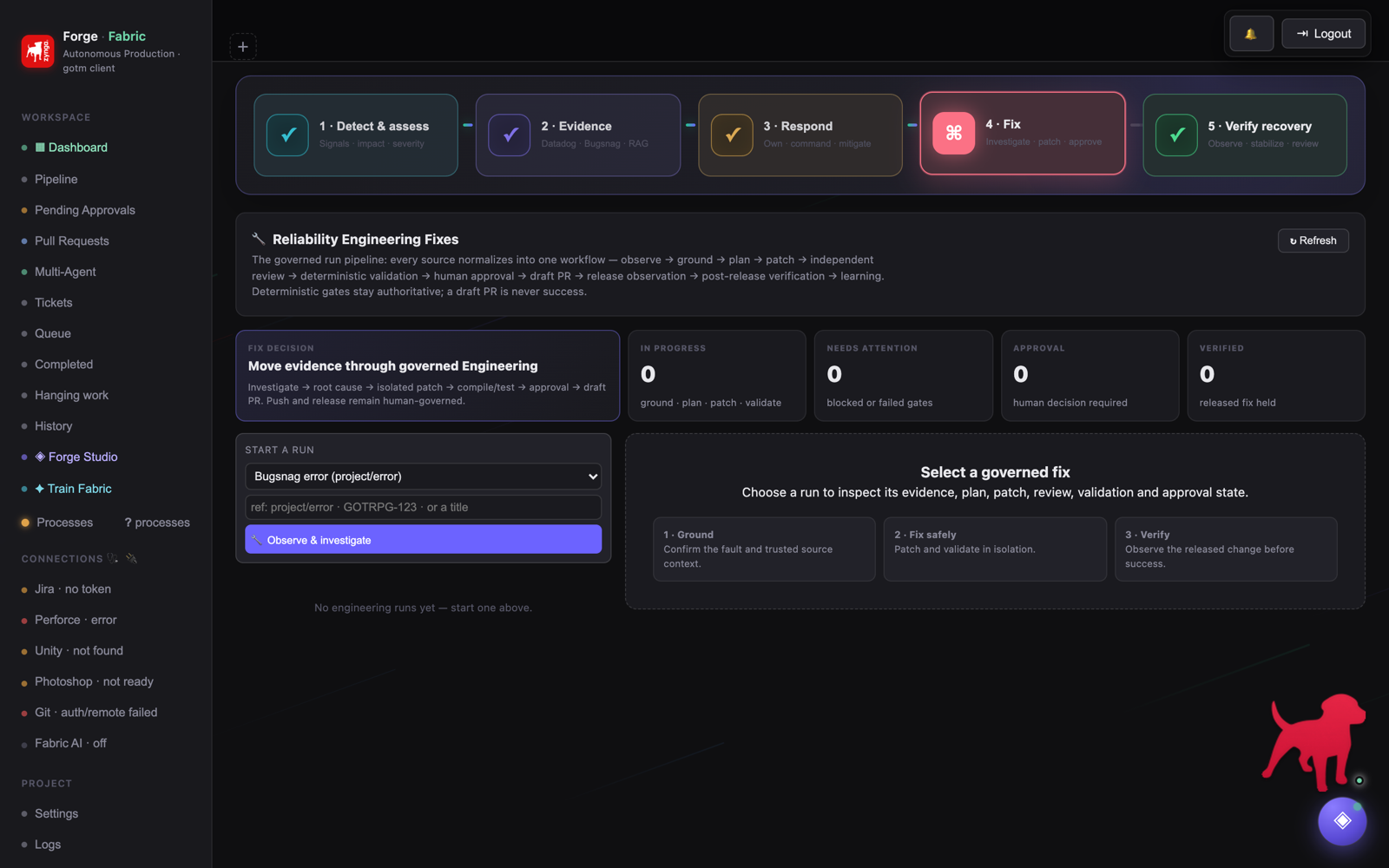Click the Fabric AI · off connection

[x=70, y=743]
